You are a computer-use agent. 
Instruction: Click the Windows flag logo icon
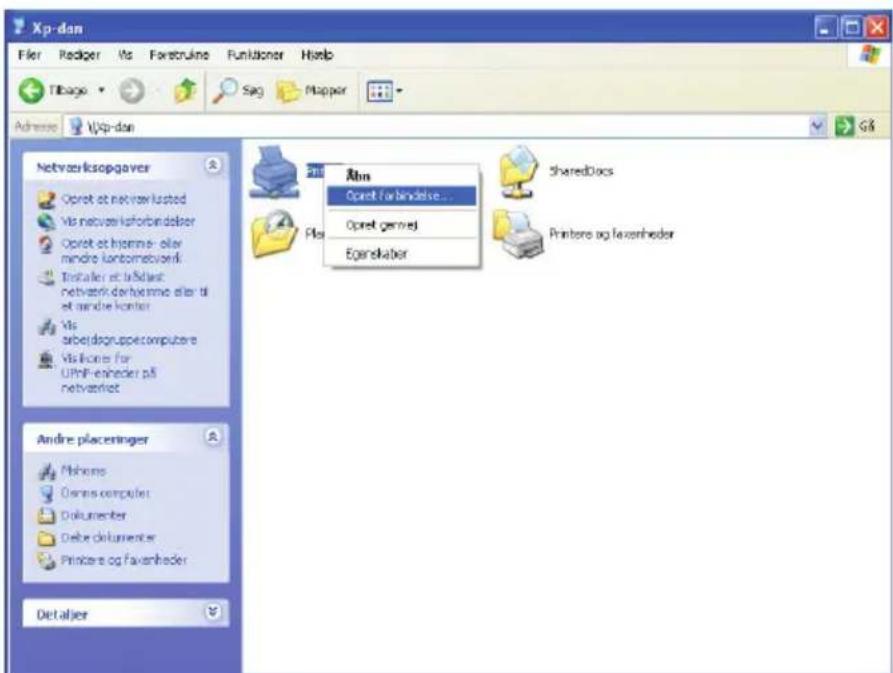(870, 55)
